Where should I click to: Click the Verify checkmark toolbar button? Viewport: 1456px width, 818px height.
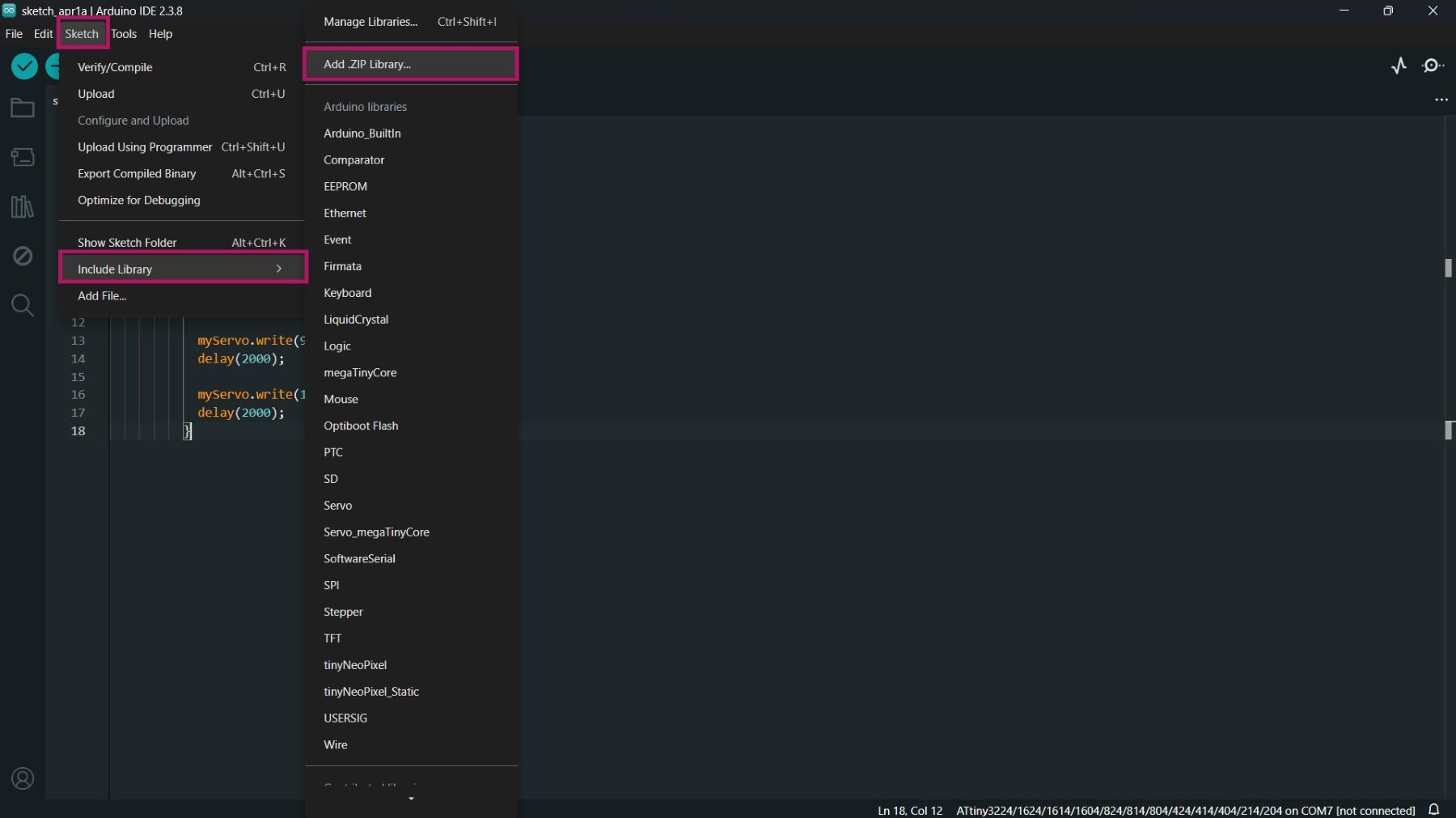pos(24,66)
